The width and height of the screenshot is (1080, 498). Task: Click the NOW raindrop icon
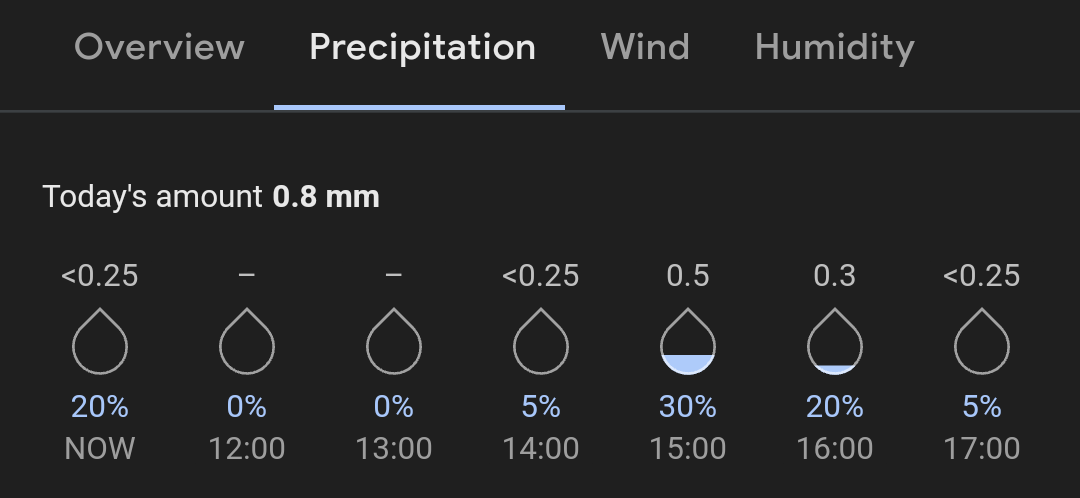click(x=100, y=341)
